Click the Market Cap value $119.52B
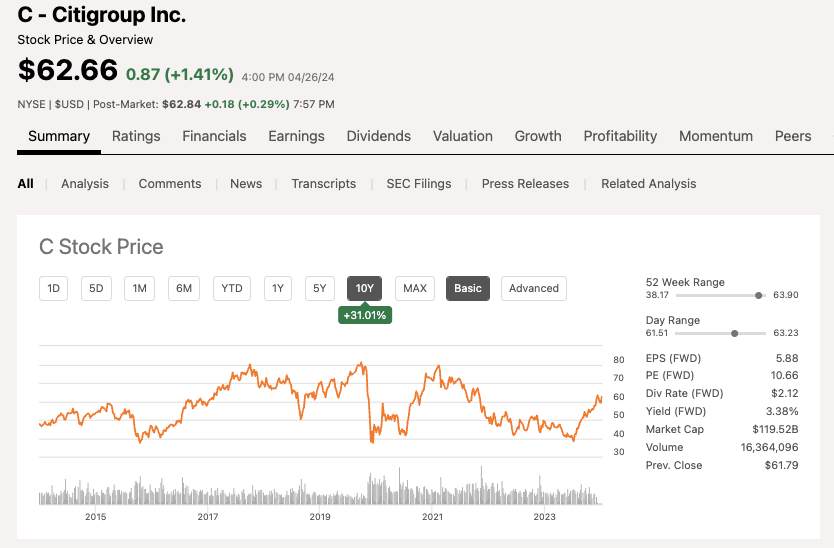The height and width of the screenshot is (548, 834). coord(775,429)
